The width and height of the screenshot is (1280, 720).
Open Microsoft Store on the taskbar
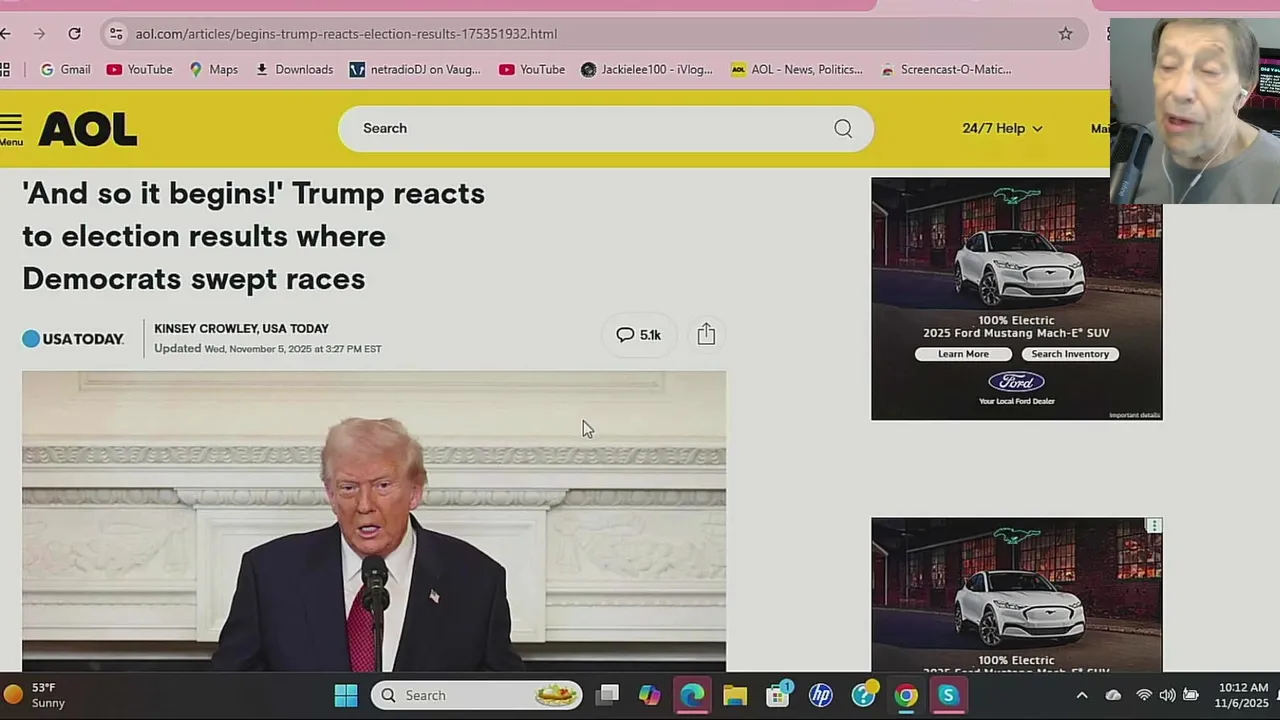pyautogui.click(x=778, y=695)
